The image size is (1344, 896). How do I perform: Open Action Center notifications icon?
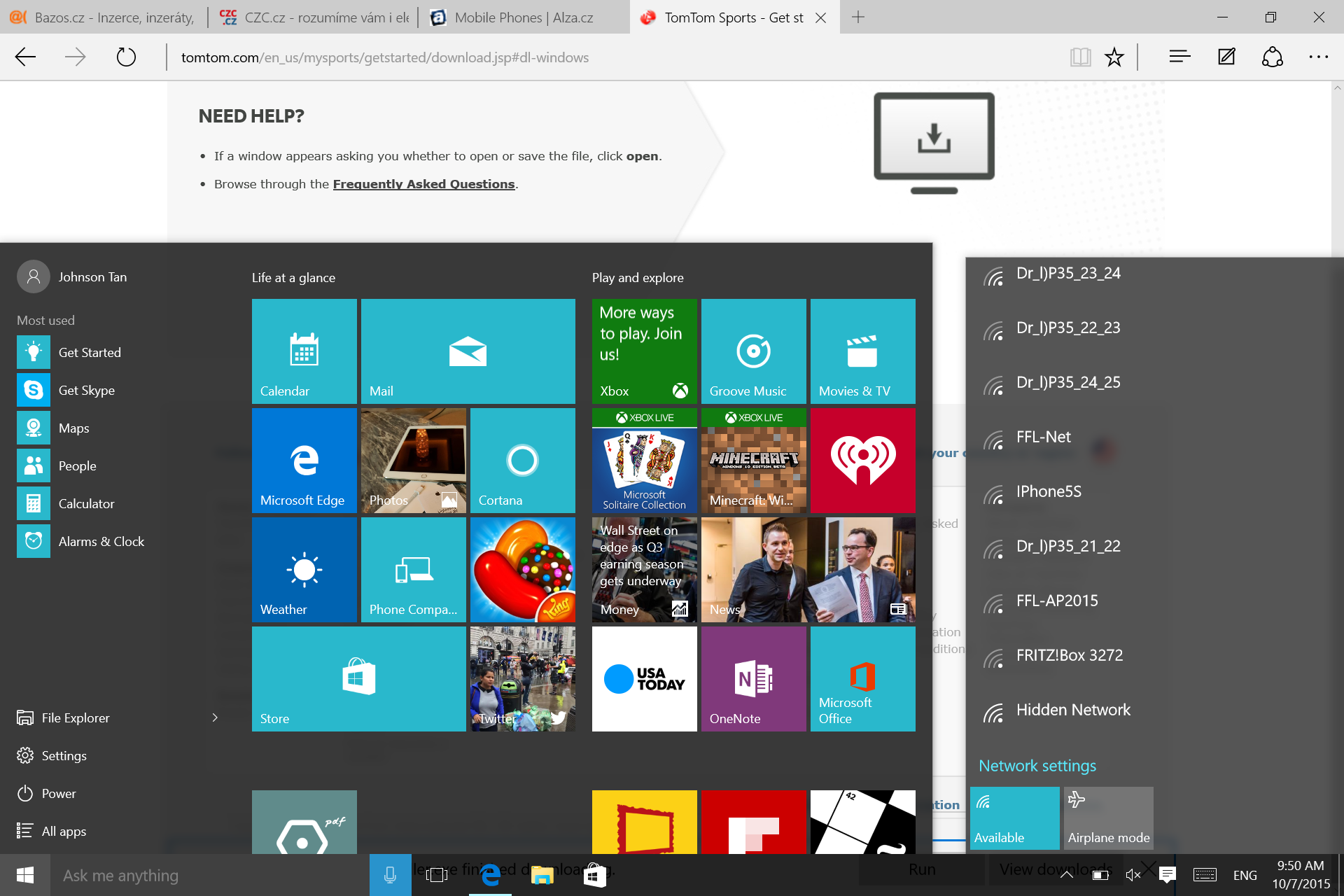(1167, 874)
